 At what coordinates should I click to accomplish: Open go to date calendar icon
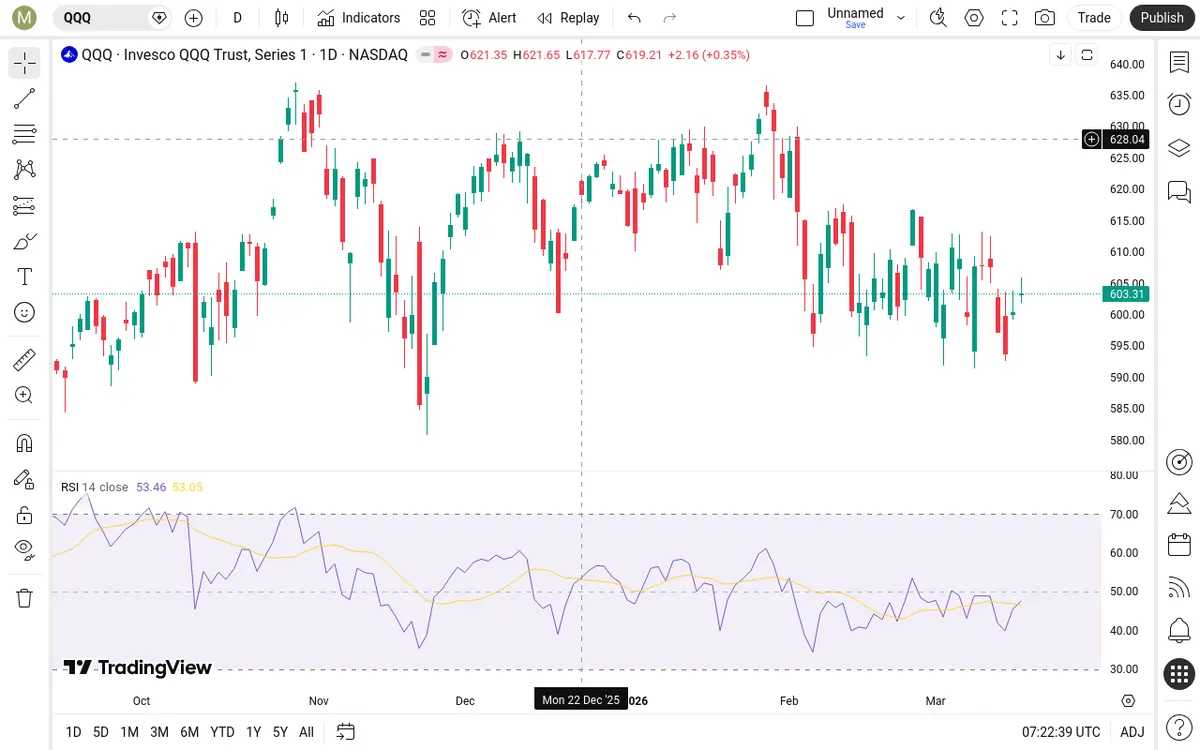click(346, 732)
